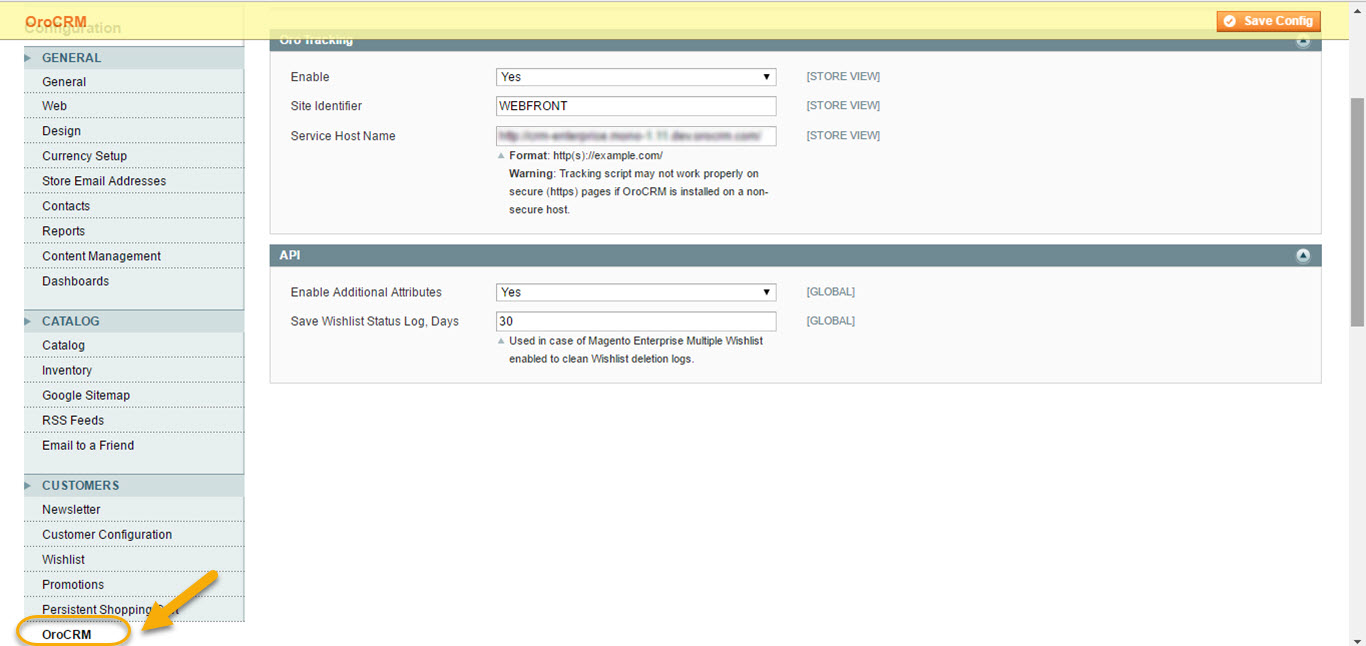Image resolution: width=1366 pixels, height=646 pixels.
Task: Open the Web configuration tab
Action: coord(134,106)
